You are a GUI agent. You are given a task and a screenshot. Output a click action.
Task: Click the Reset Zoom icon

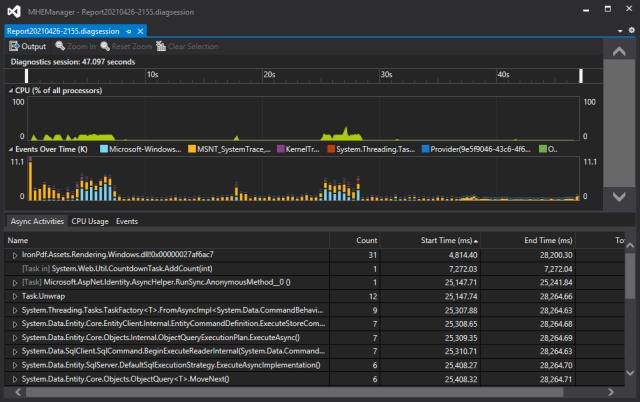pyautogui.click(x=105, y=46)
